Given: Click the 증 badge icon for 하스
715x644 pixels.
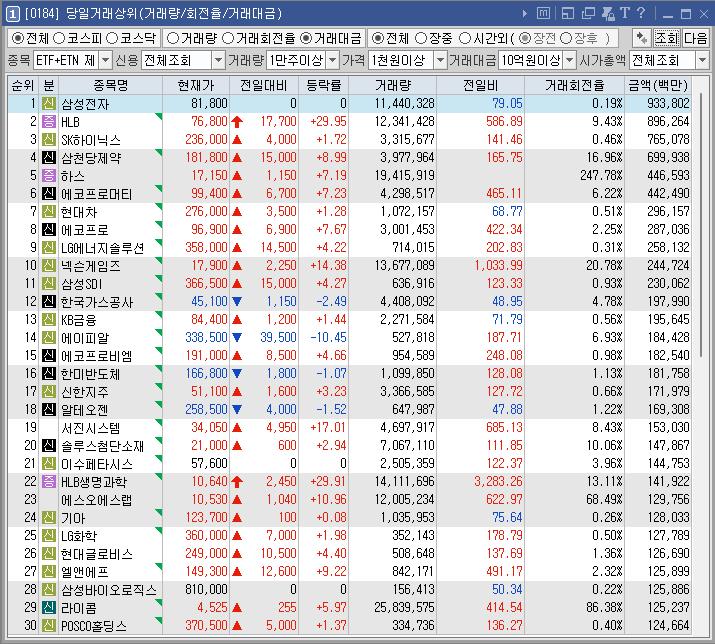Looking at the screenshot, I should 49,175.
